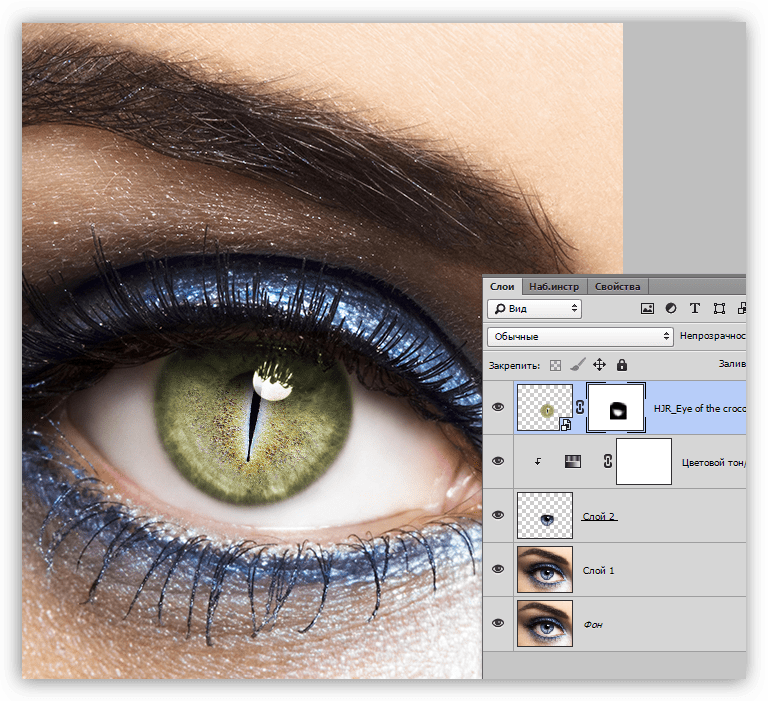Open the Вид layer filter dropdown

point(534,309)
